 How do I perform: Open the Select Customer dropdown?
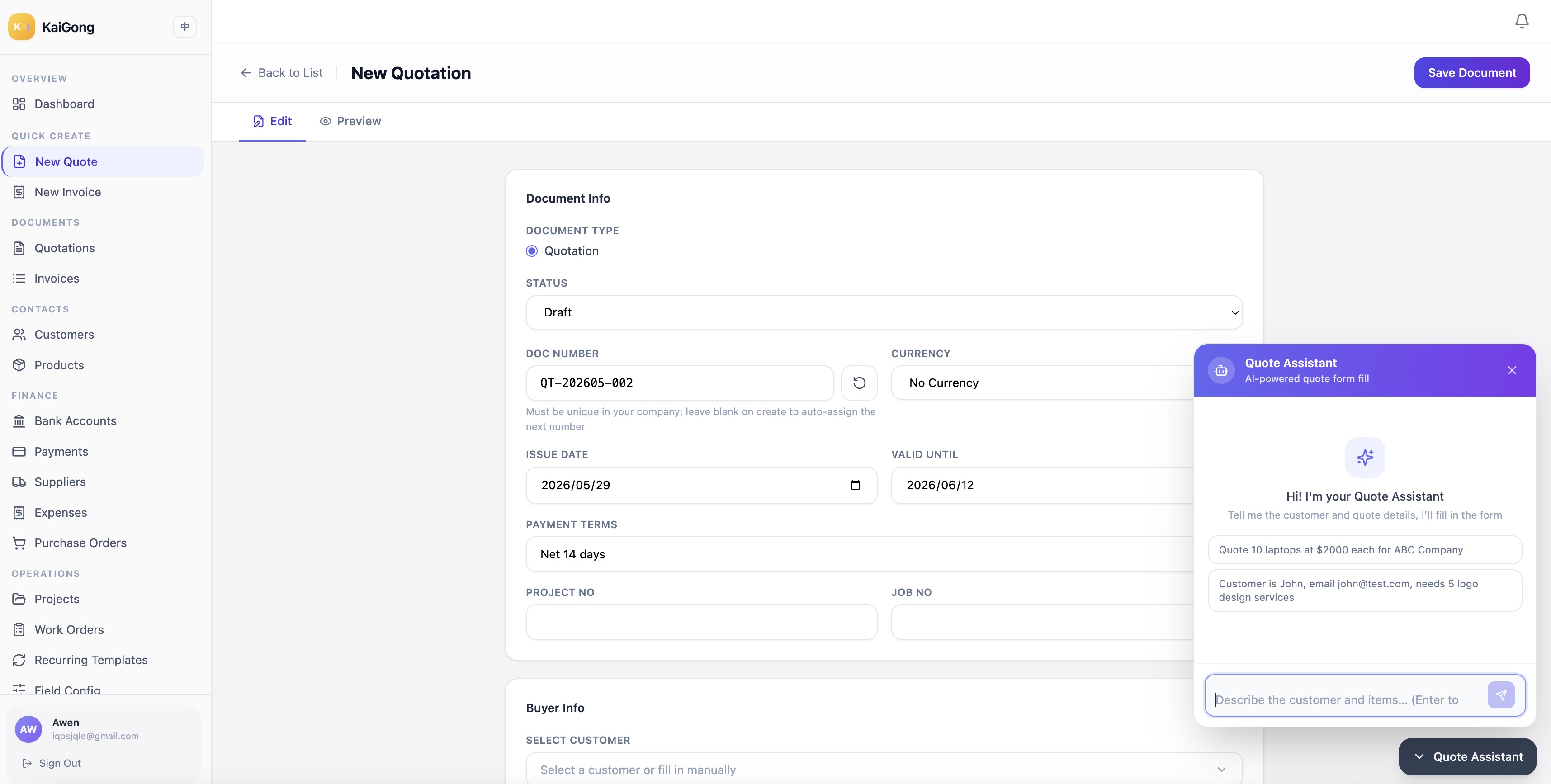pyautogui.click(x=884, y=770)
